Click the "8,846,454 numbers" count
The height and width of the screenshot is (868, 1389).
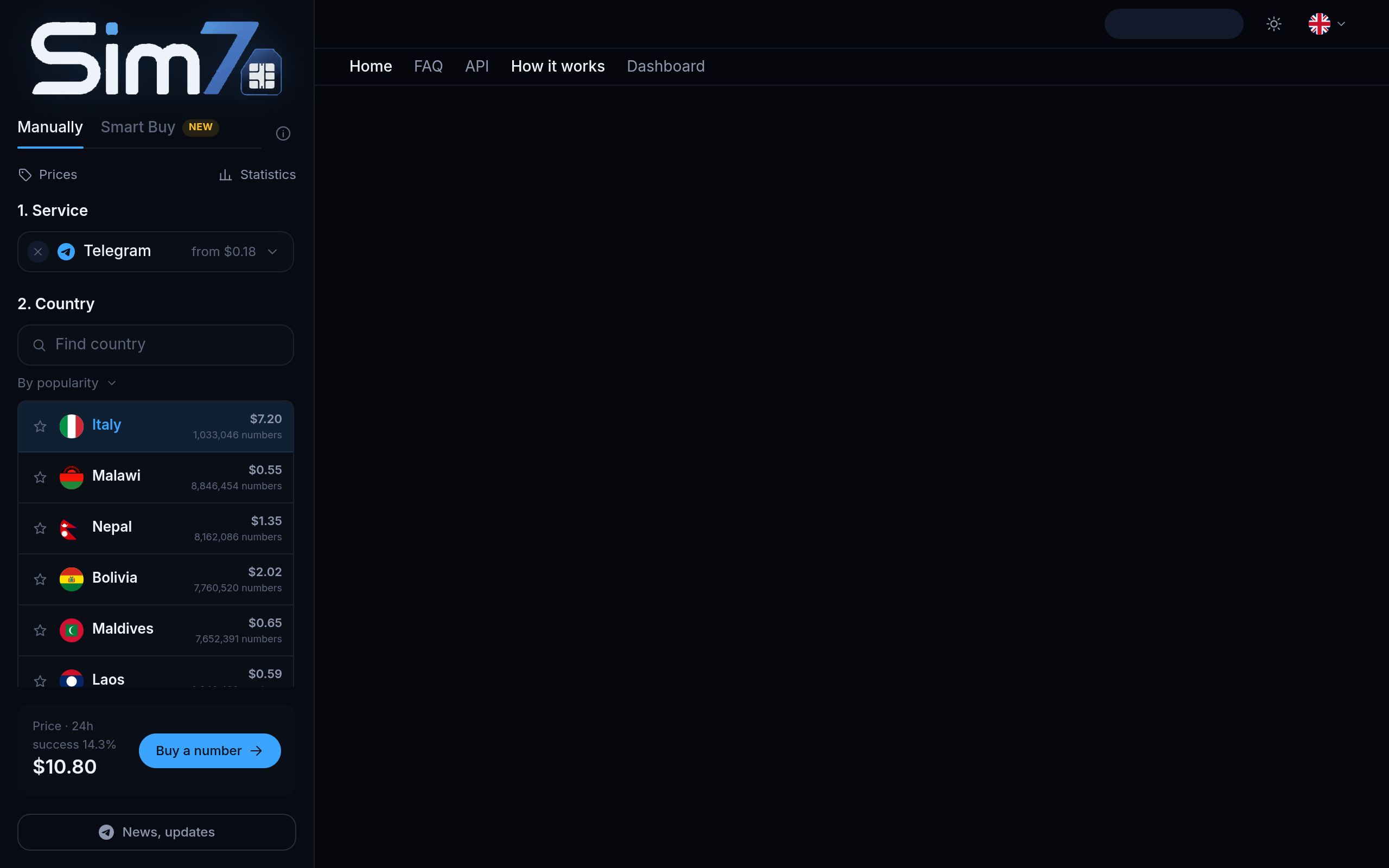(237, 486)
